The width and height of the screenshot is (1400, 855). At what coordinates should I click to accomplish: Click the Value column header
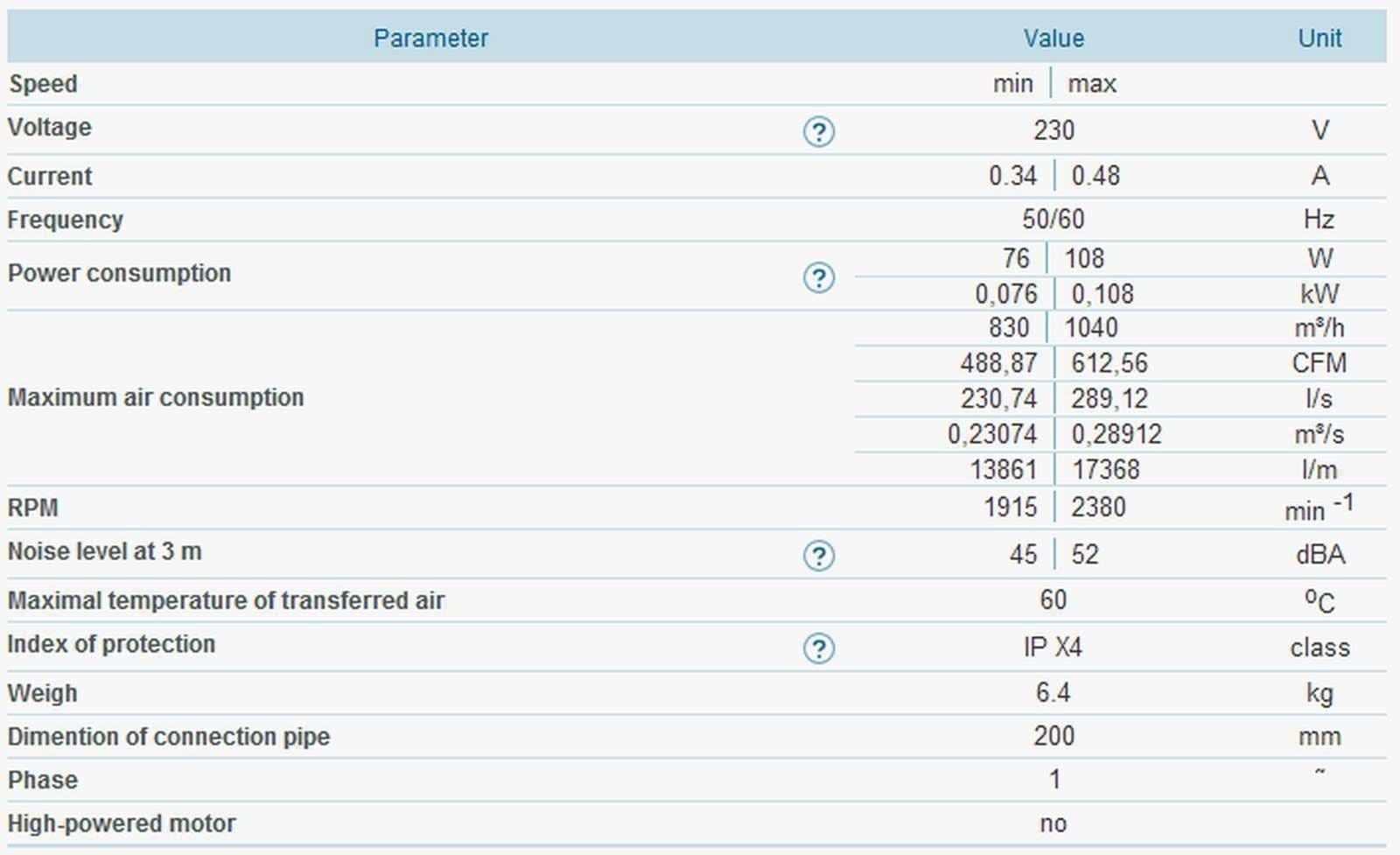(x=1053, y=39)
